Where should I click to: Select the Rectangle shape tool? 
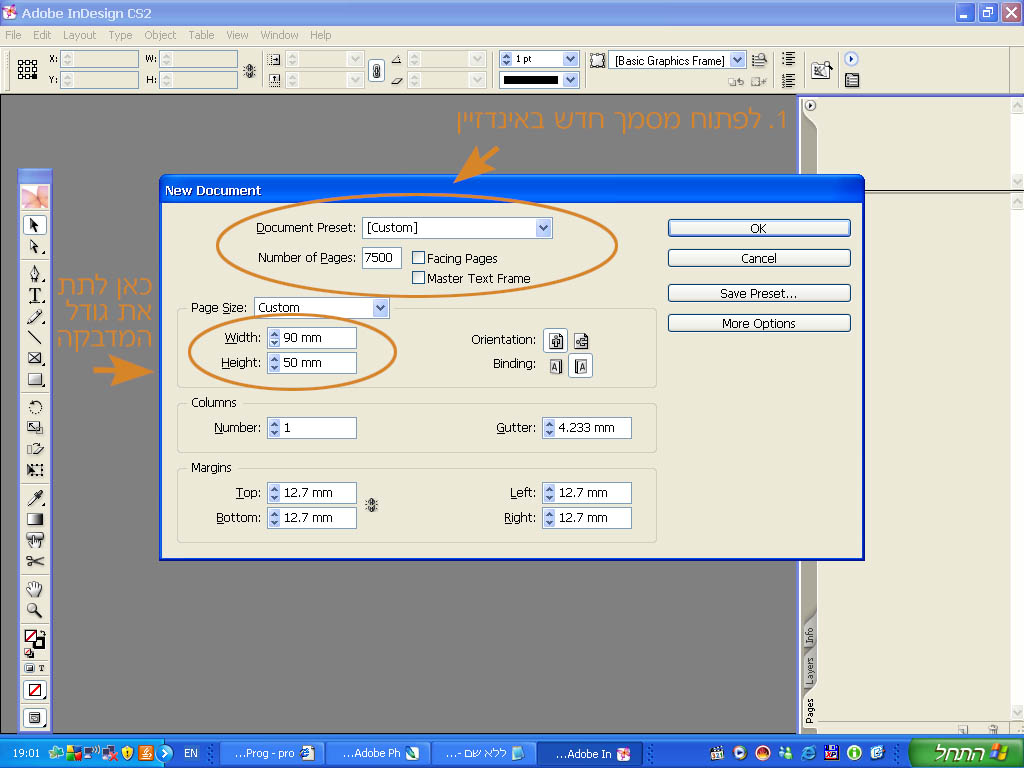click(x=35, y=379)
